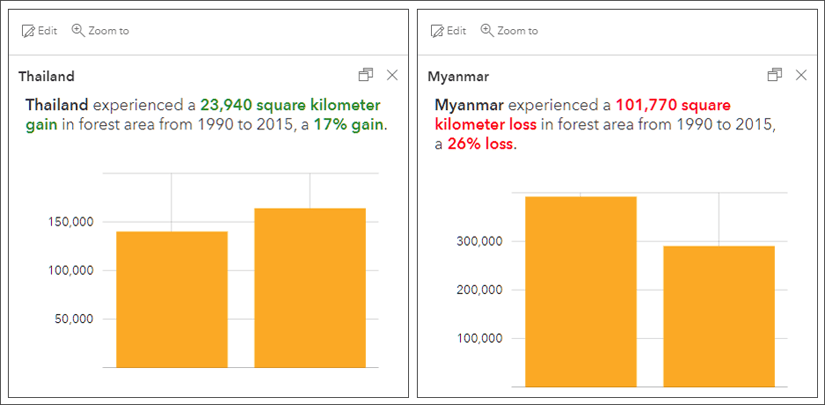
Task: Click the Zoom to magnifier in Thailand popup
Action: click(x=78, y=31)
